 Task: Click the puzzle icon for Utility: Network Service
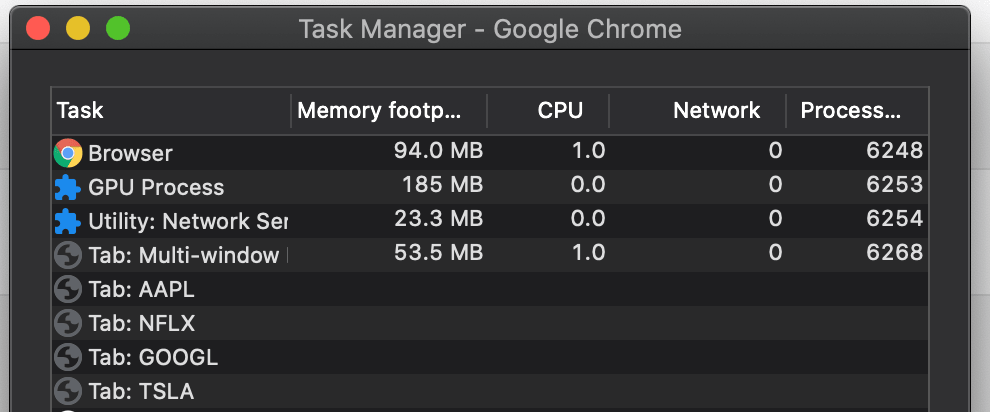pos(68,221)
